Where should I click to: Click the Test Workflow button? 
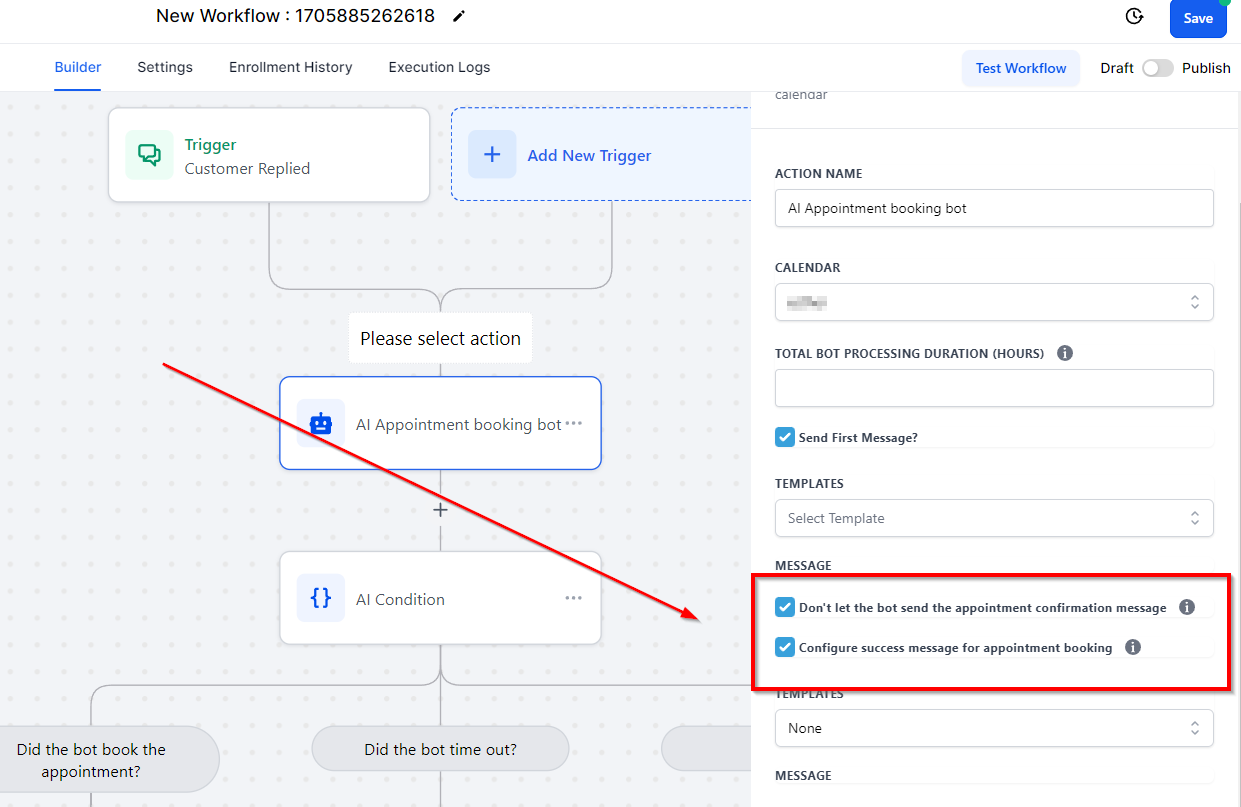click(x=1020, y=68)
